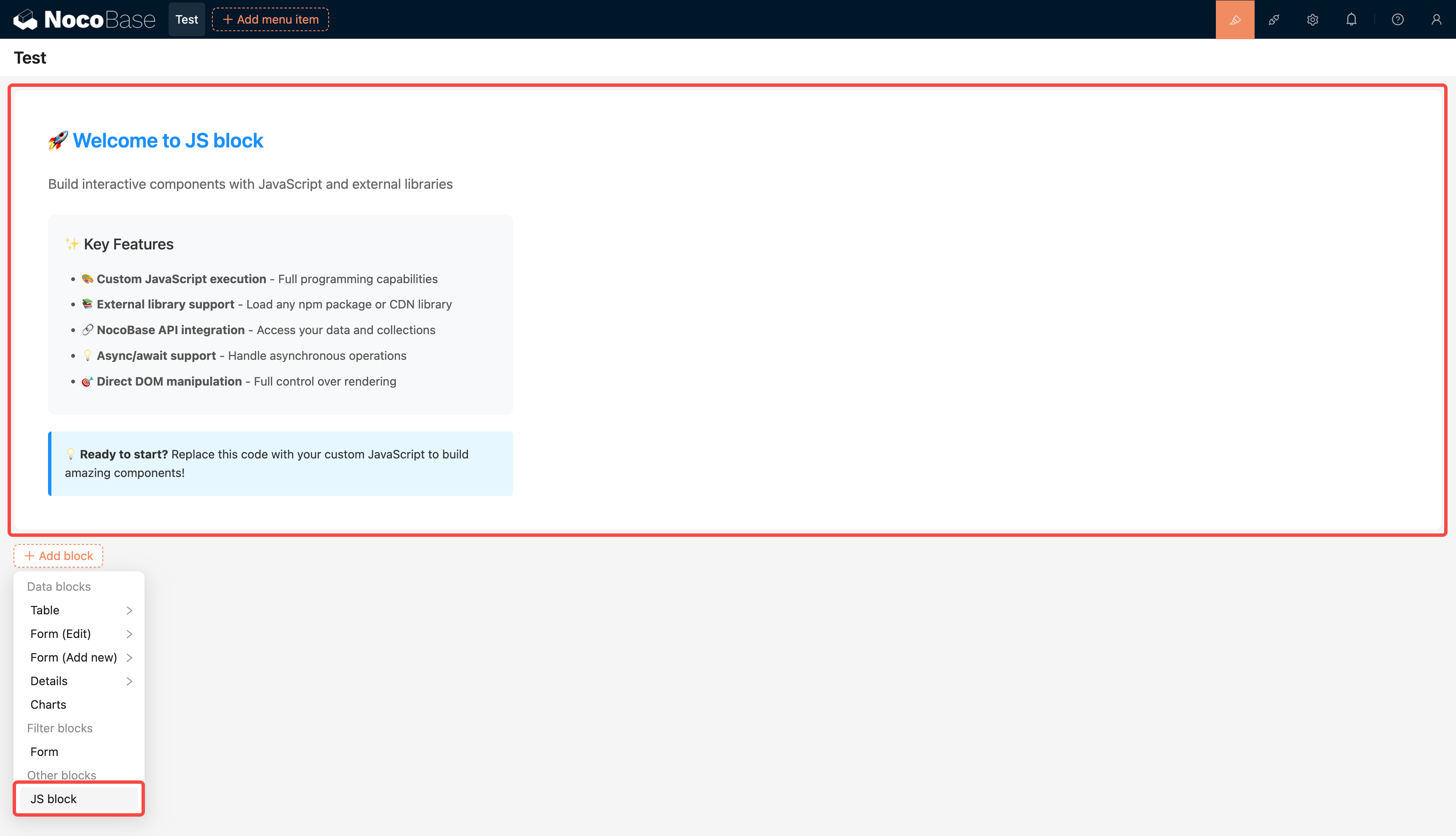Viewport: 1456px width, 836px height.
Task: Click plus icon in Add menu item
Action: pyautogui.click(x=228, y=19)
